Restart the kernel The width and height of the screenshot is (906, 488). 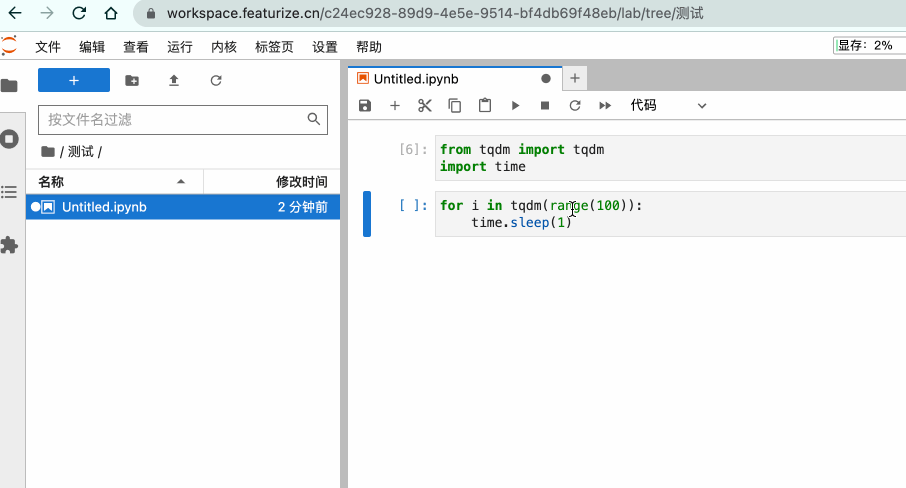(575, 106)
